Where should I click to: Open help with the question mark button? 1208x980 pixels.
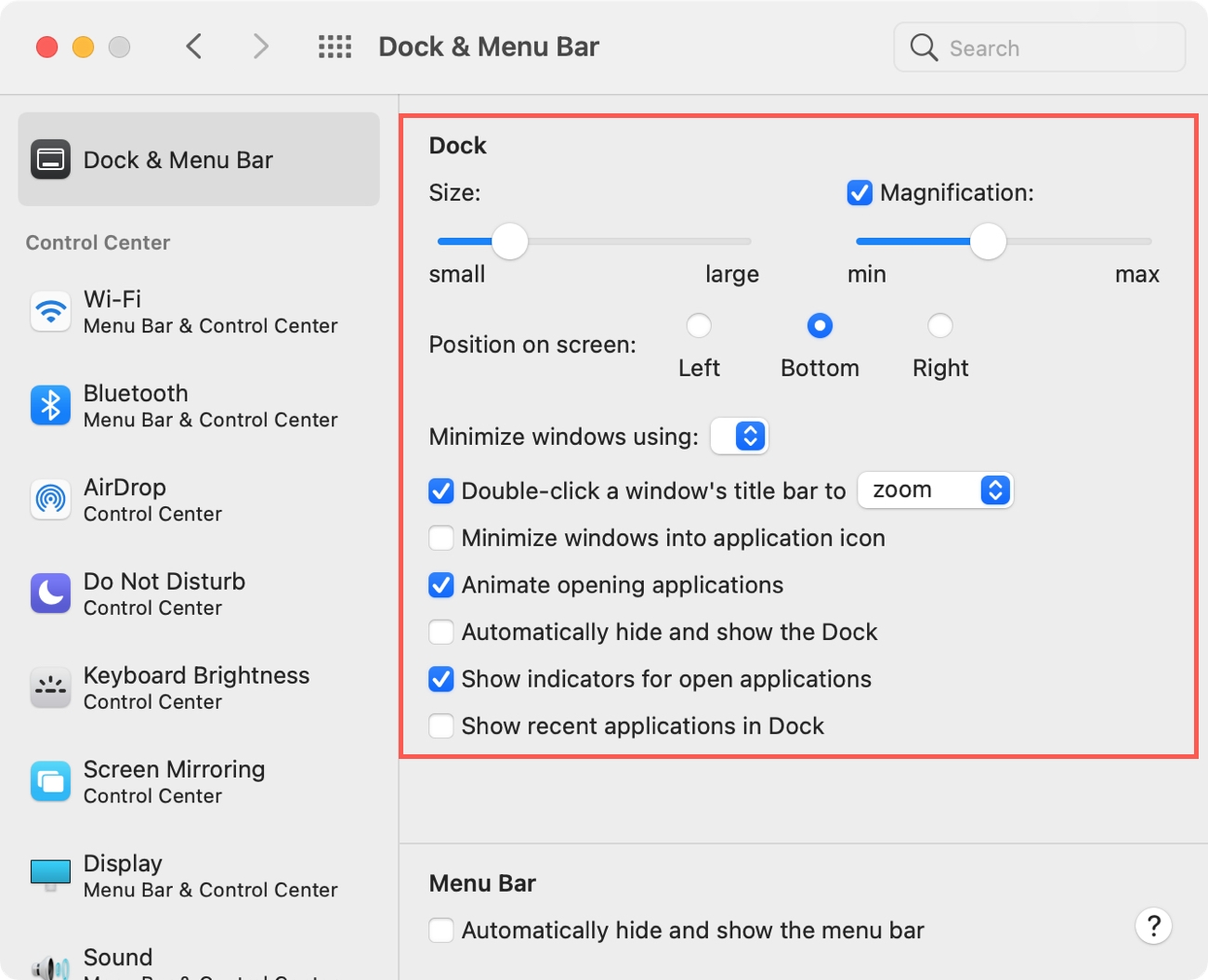[x=1153, y=926]
